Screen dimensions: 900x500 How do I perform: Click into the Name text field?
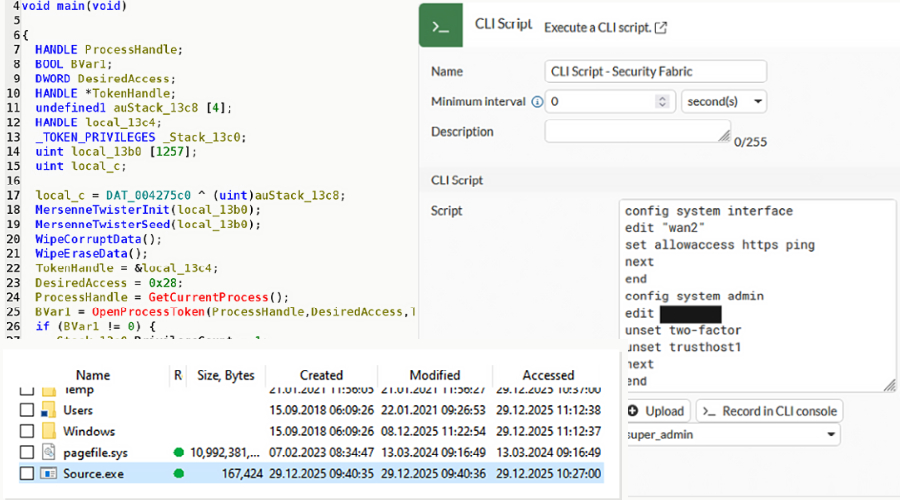click(x=655, y=72)
